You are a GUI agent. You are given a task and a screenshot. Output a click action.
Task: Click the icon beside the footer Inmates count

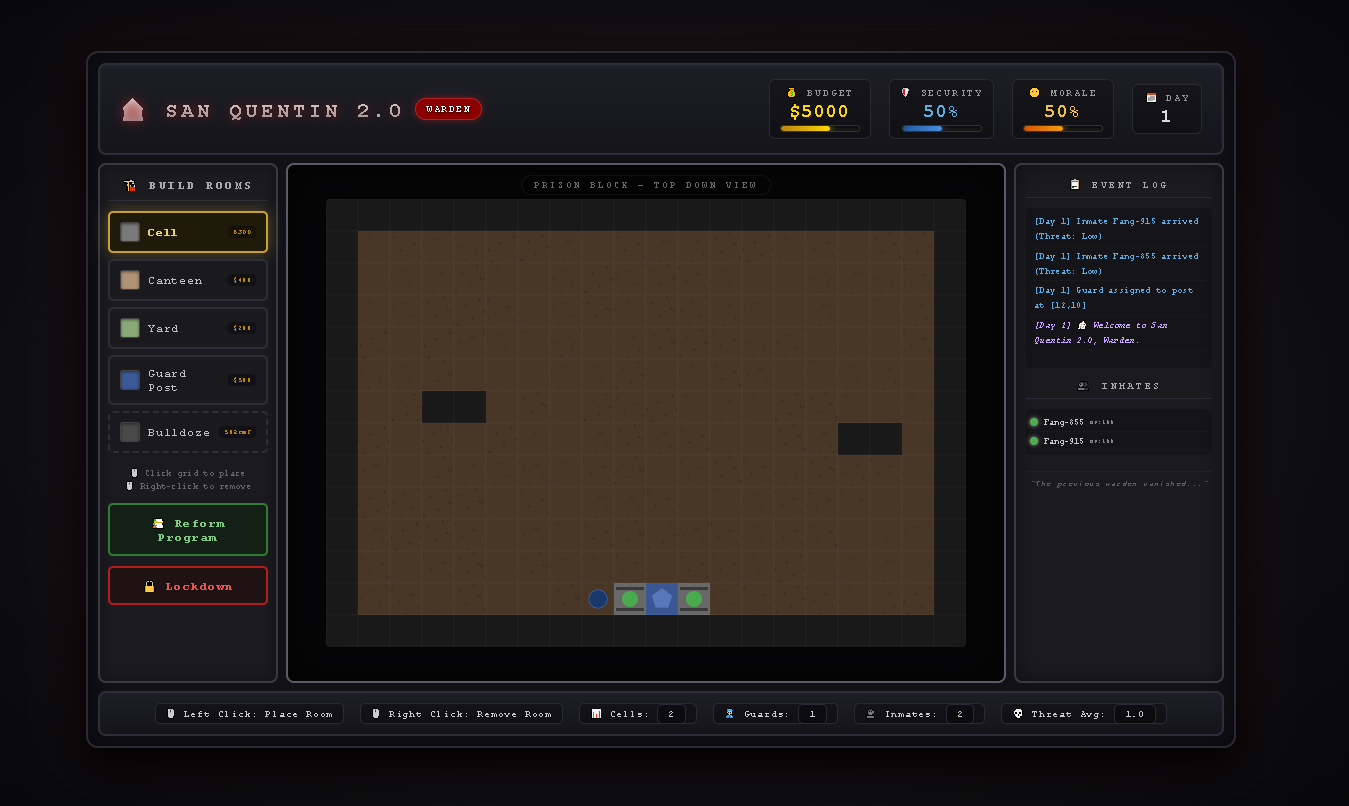click(x=871, y=714)
